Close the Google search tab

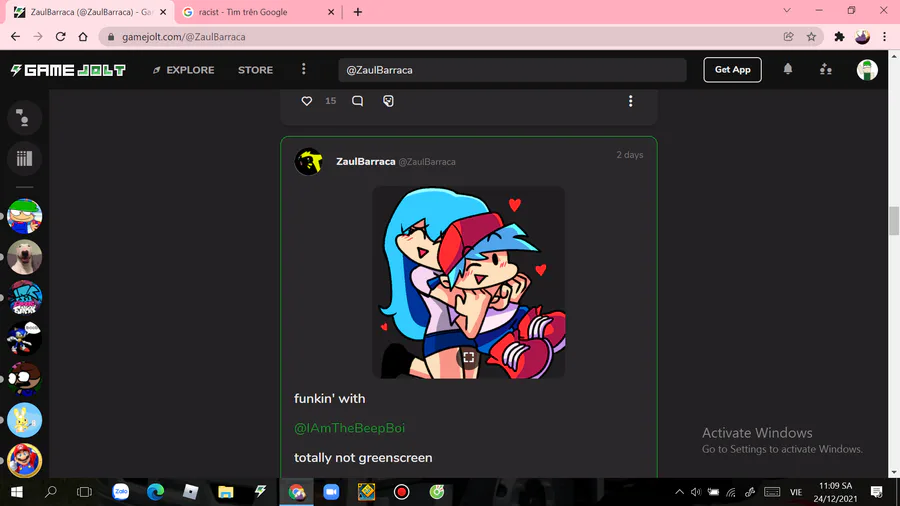click(x=331, y=12)
